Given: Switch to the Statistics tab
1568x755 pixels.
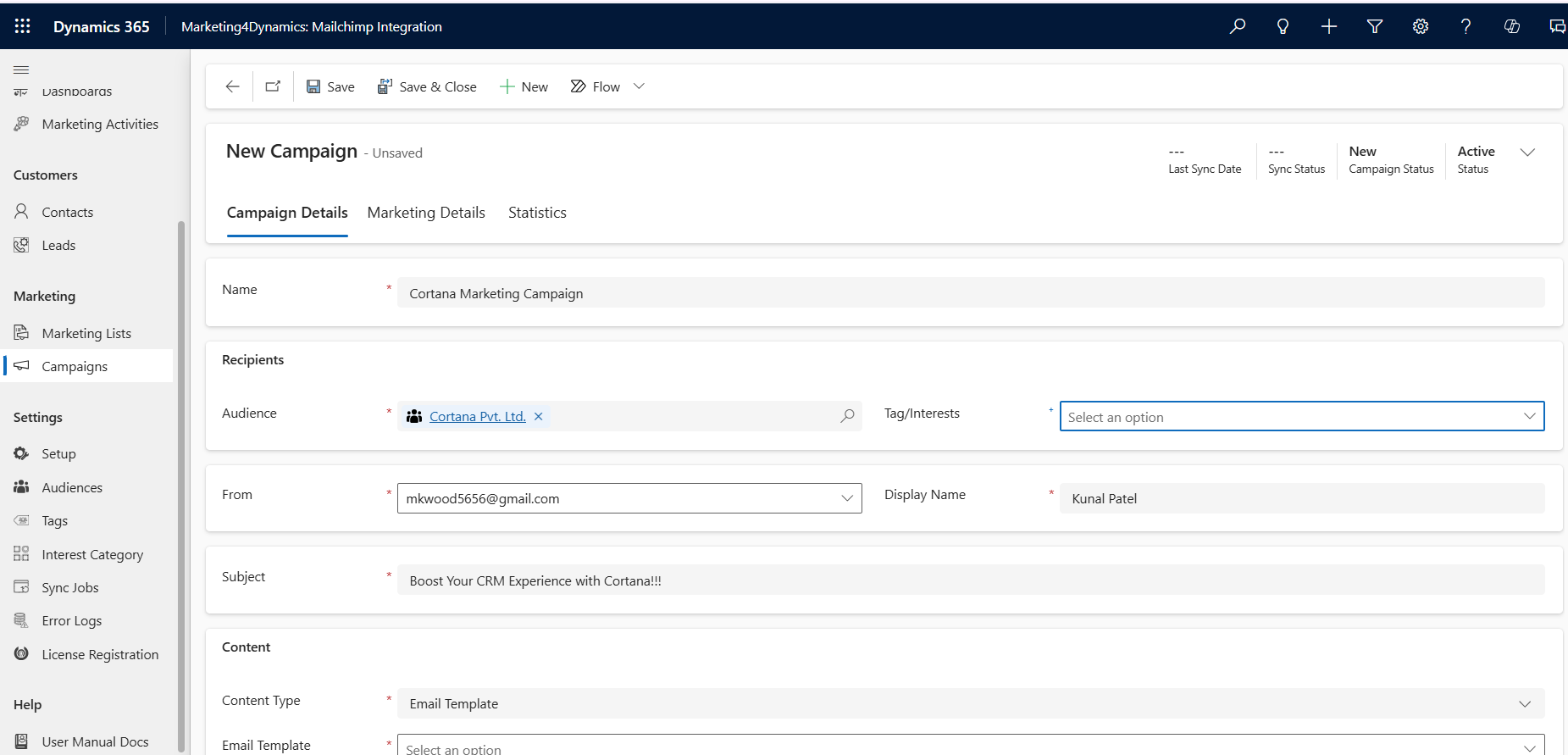Looking at the screenshot, I should pyautogui.click(x=537, y=213).
